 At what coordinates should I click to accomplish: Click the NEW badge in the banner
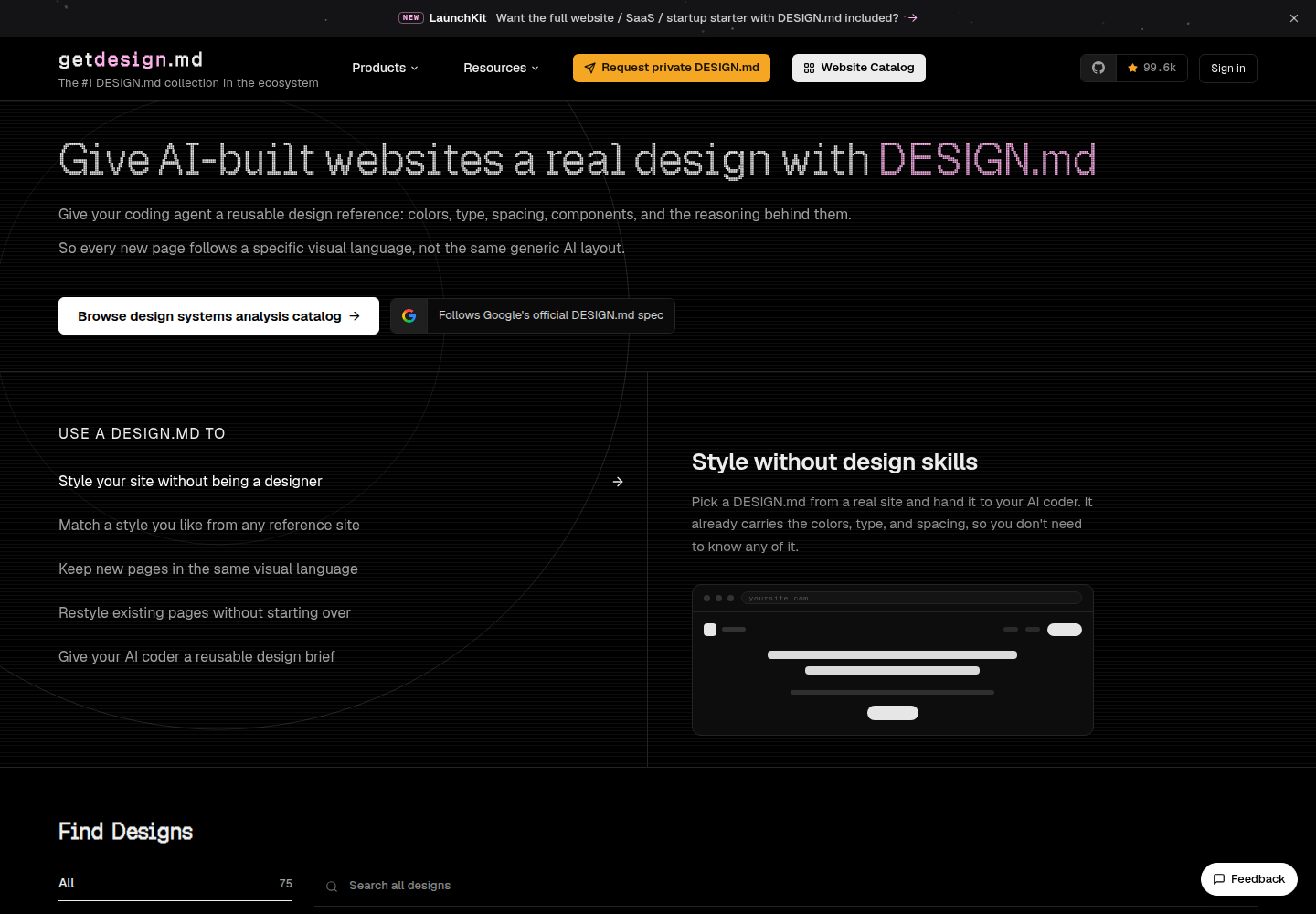[411, 17]
